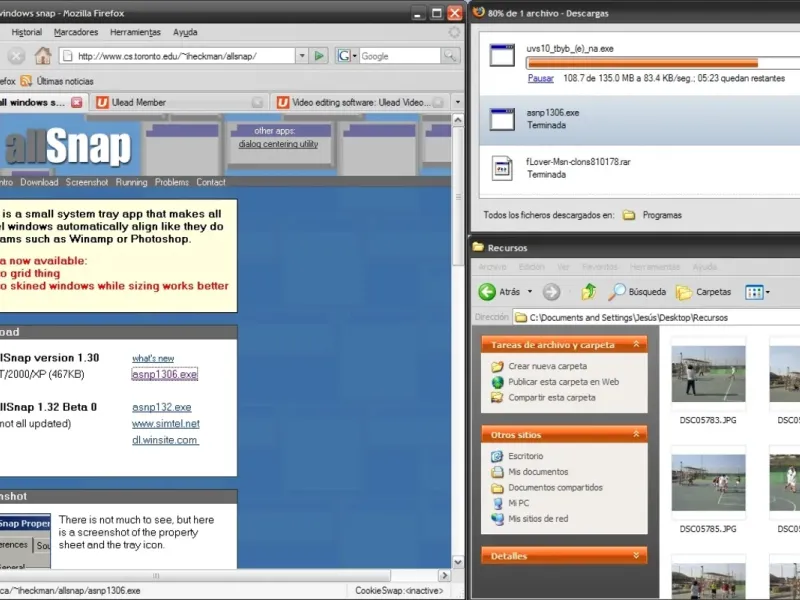Click the Atrás back arrow in Recursos
Screen dimensions: 800x600
click(487, 292)
